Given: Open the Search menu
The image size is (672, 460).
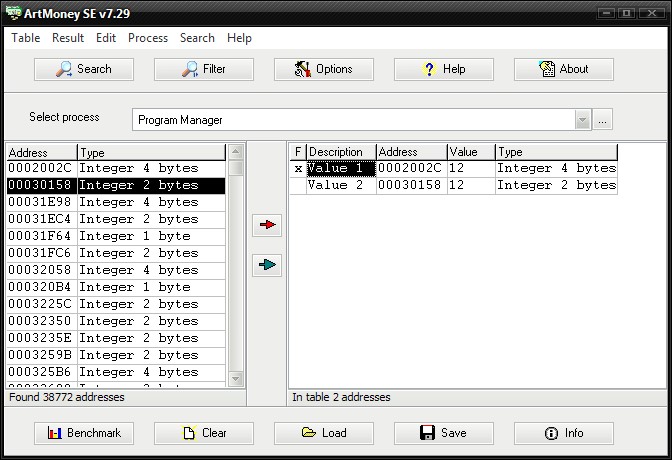Looking at the screenshot, I should pos(197,38).
